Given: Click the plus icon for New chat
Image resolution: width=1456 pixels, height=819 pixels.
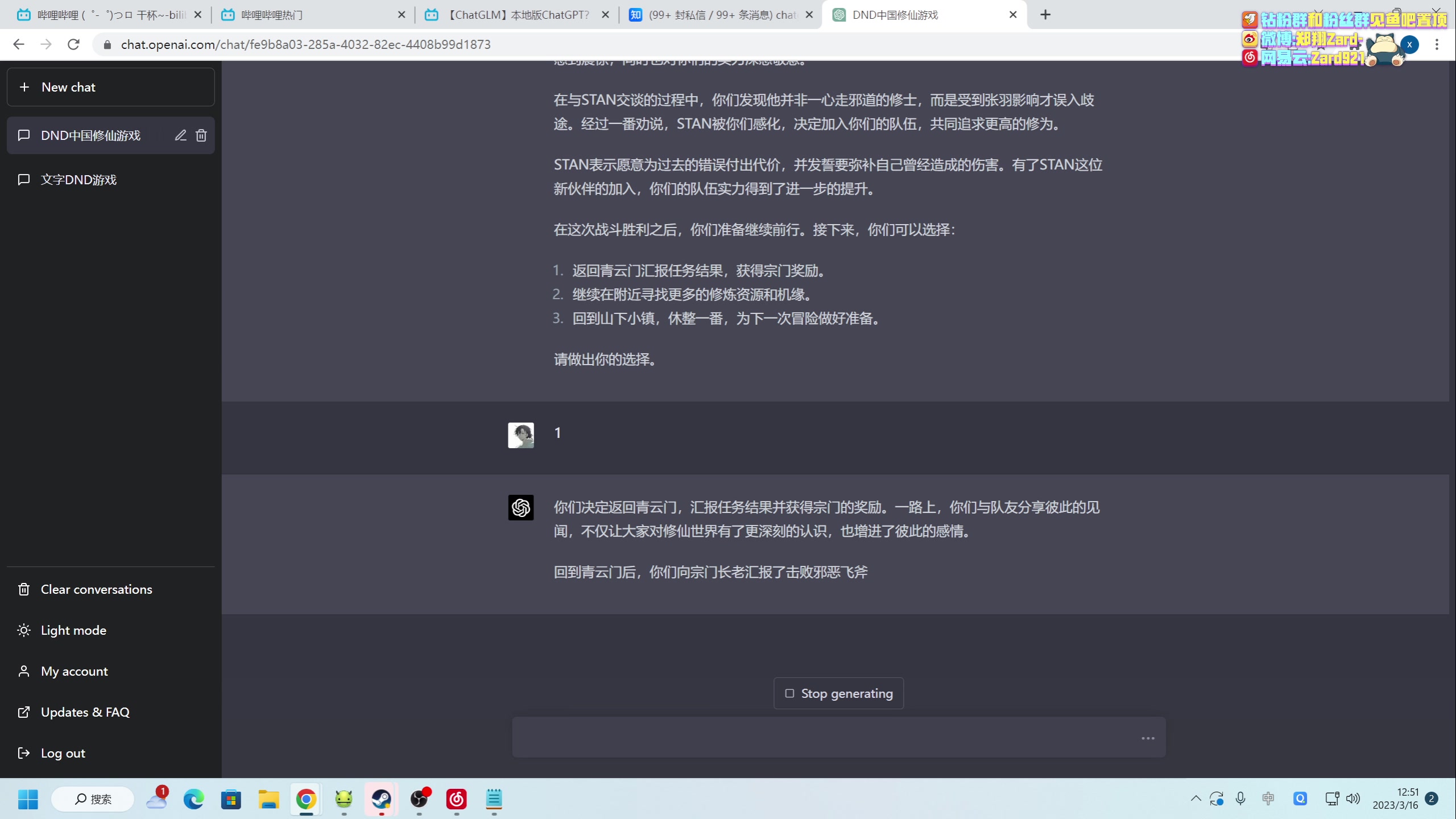Looking at the screenshot, I should click(x=24, y=87).
